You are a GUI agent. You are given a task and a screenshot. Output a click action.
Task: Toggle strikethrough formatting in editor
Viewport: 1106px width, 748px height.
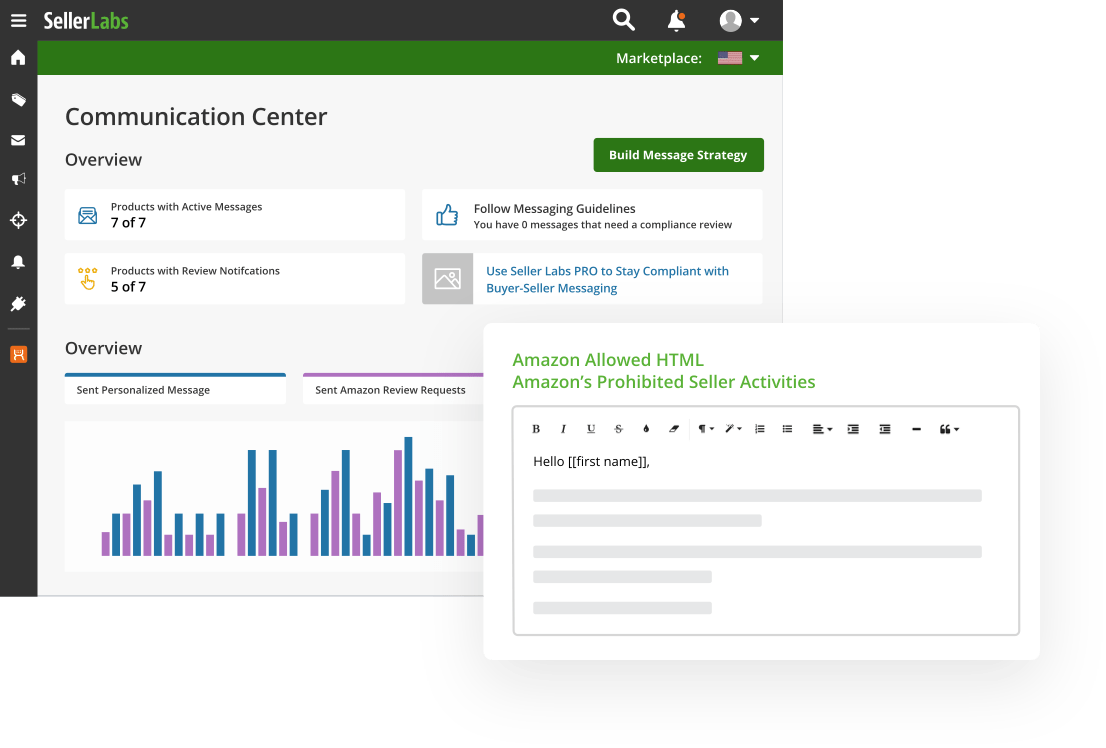(x=619, y=429)
